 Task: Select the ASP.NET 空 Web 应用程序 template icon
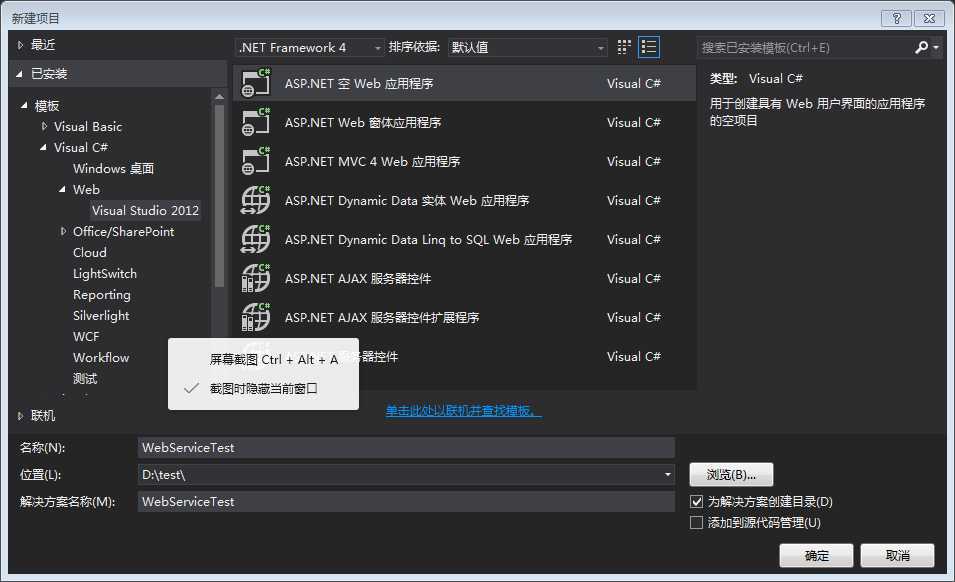(x=256, y=83)
